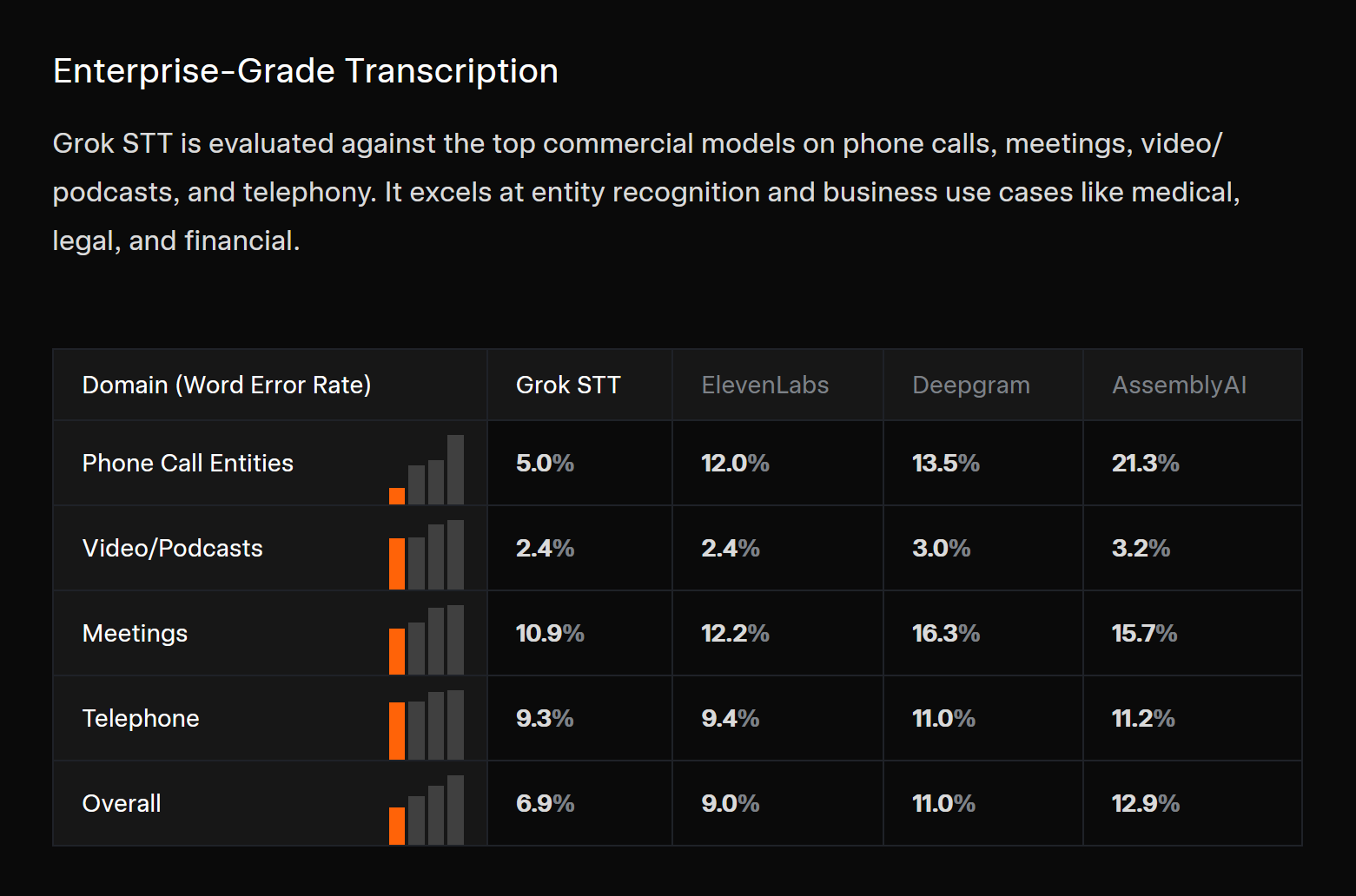Viewport: 1356px width, 896px height.
Task: Click the Phone Call Entities bar chart icon
Action: (427, 471)
